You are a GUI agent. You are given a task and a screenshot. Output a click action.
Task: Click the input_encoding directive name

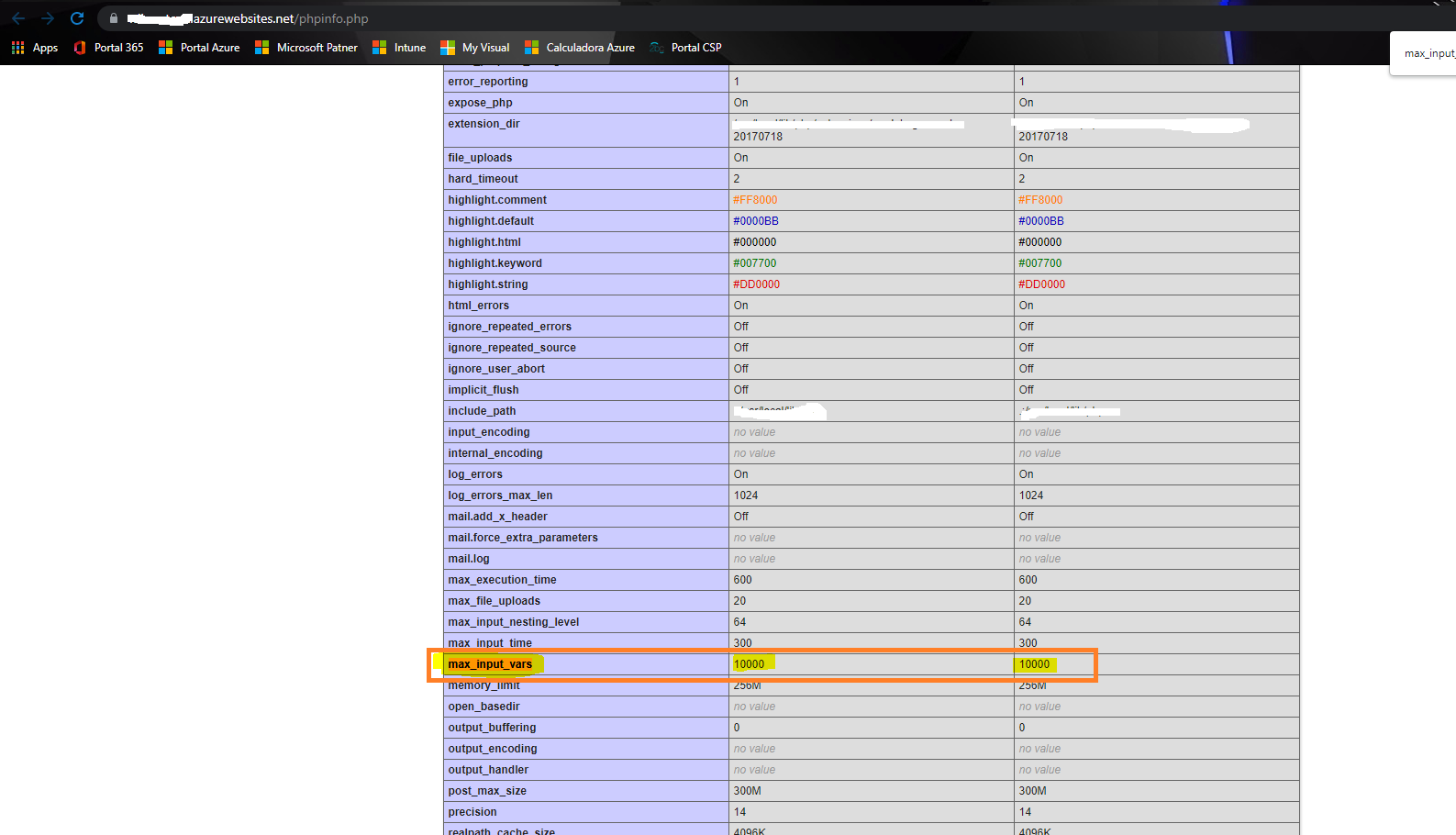[489, 432]
